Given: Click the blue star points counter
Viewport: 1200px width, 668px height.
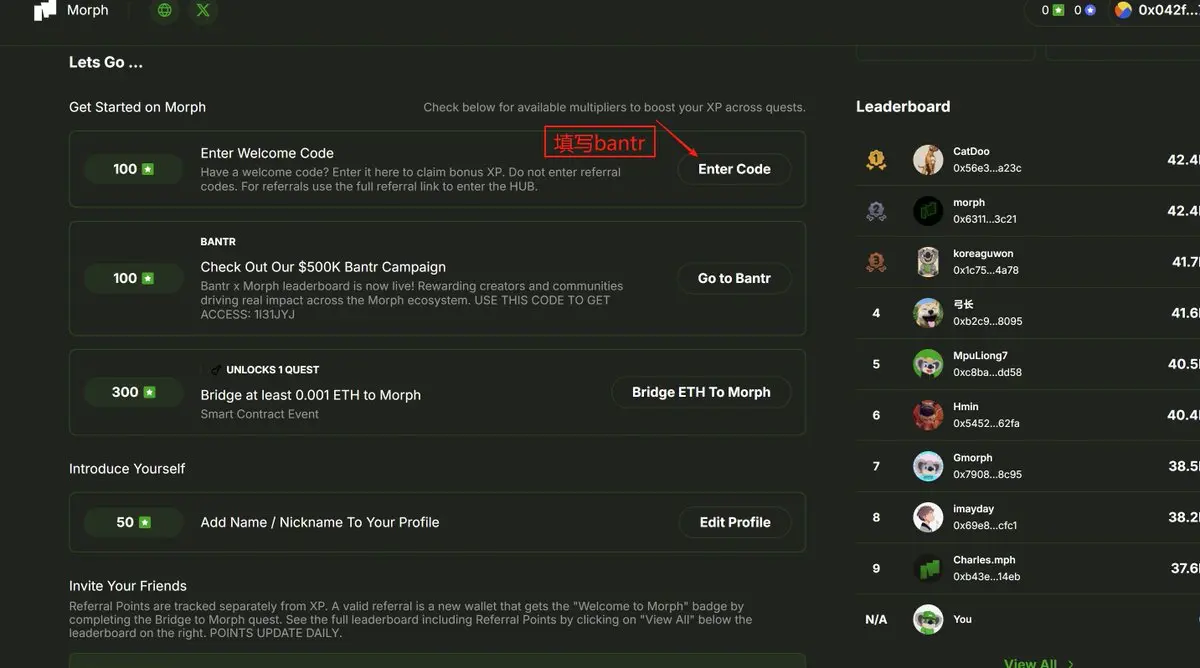Looking at the screenshot, I should click(x=1085, y=10).
